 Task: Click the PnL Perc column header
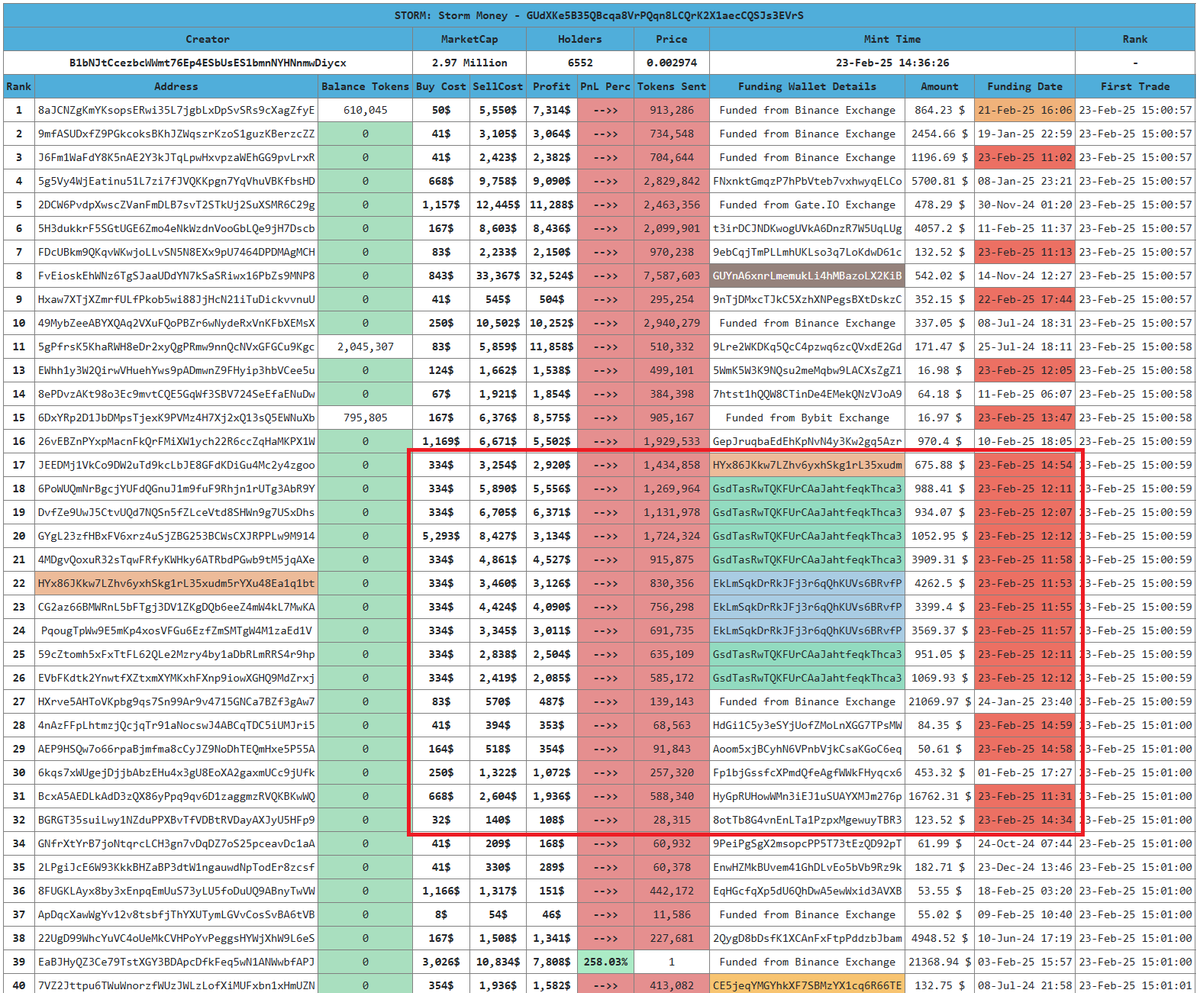(x=605, y=87)
